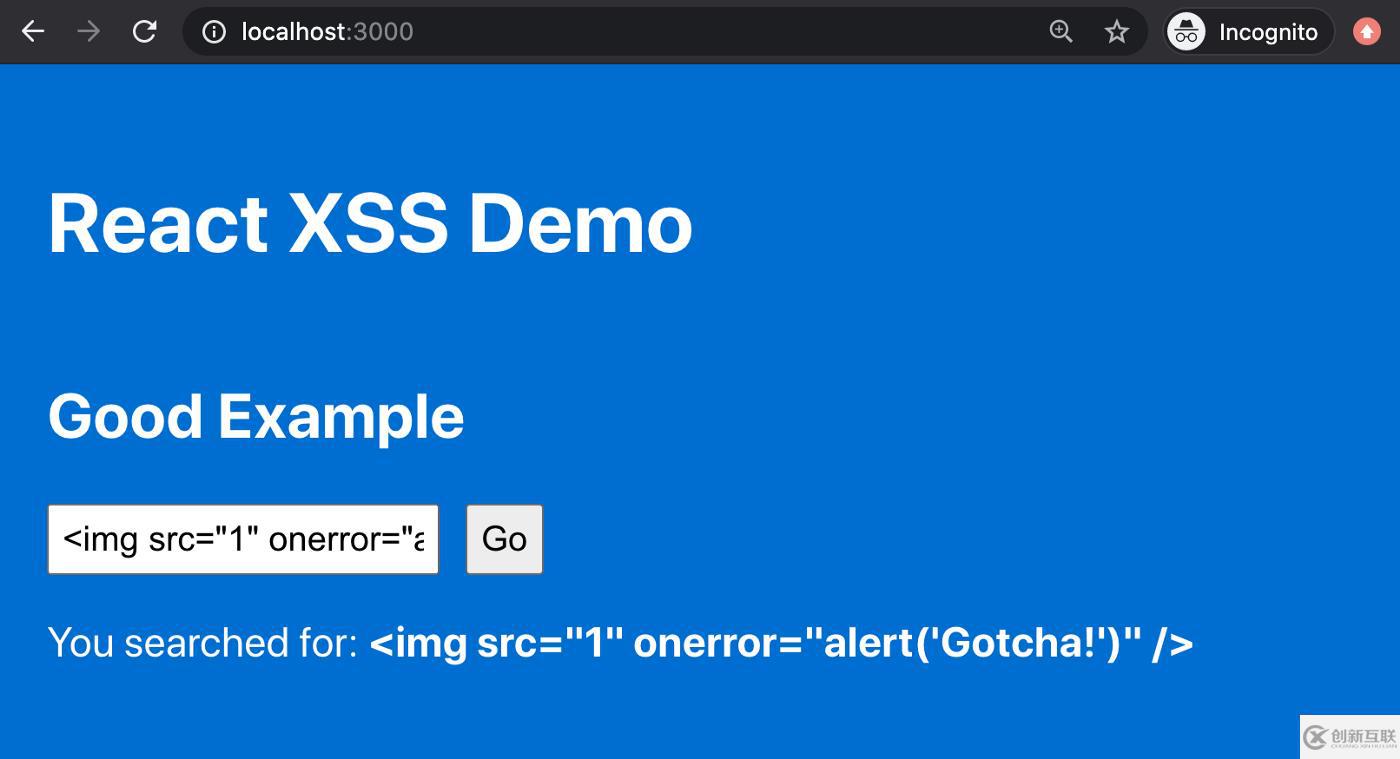The height and width of the screenshot is (759, 1400).
Task: Bookmark this page with the star
Action: [1117, 32]
